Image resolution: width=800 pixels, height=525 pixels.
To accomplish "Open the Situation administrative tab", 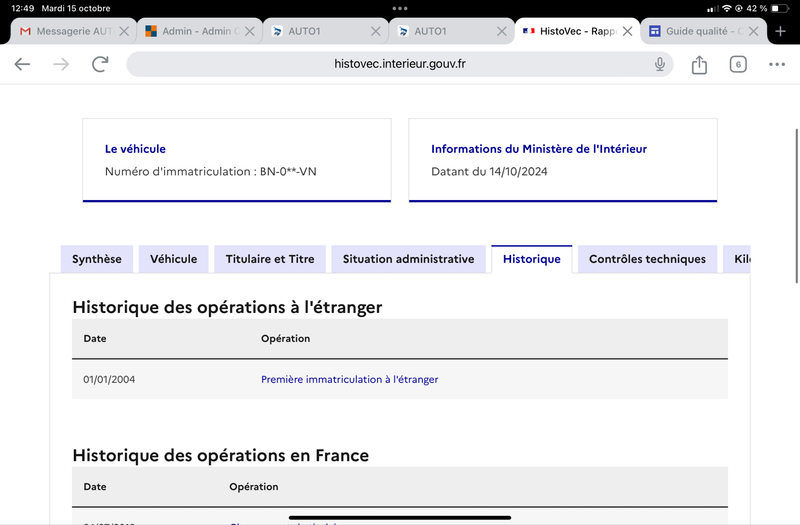I will coord(408,259).
